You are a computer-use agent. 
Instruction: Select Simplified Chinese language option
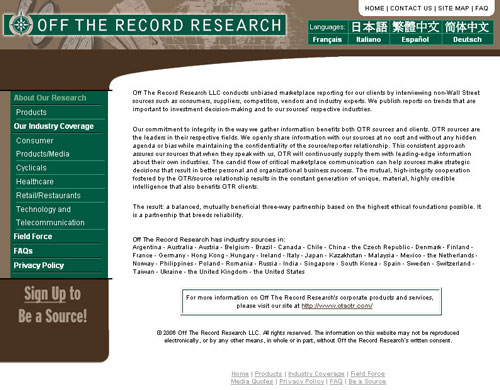tap(467, 27)
